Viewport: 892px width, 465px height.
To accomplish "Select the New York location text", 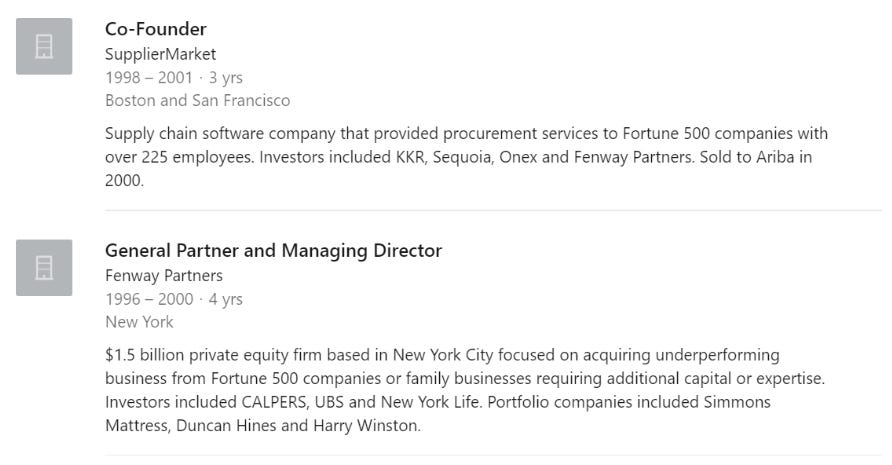I will 139,322.
